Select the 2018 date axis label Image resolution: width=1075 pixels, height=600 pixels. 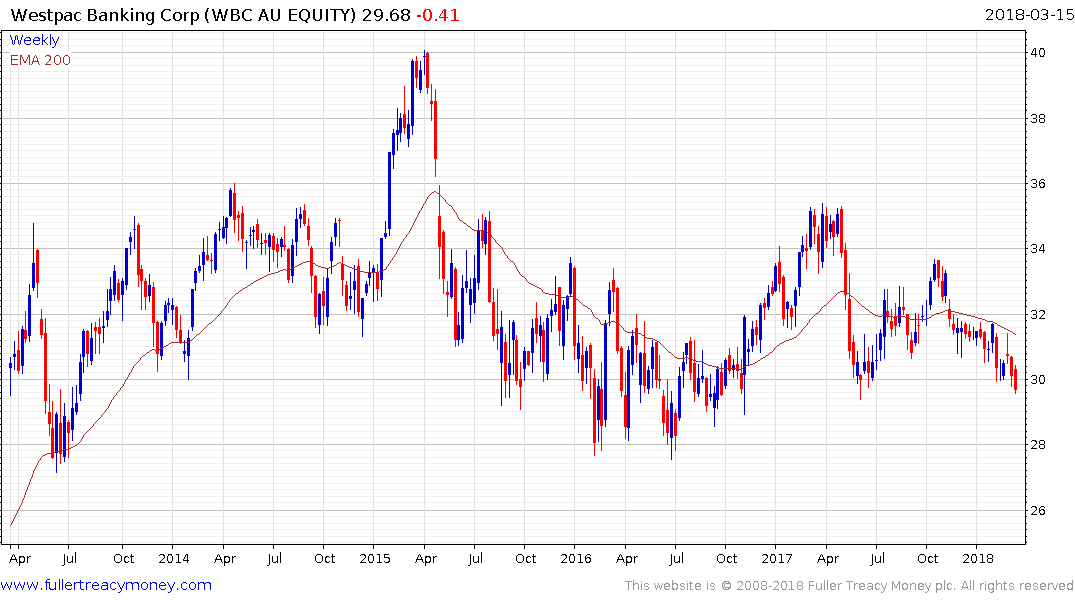click(977, 558)
